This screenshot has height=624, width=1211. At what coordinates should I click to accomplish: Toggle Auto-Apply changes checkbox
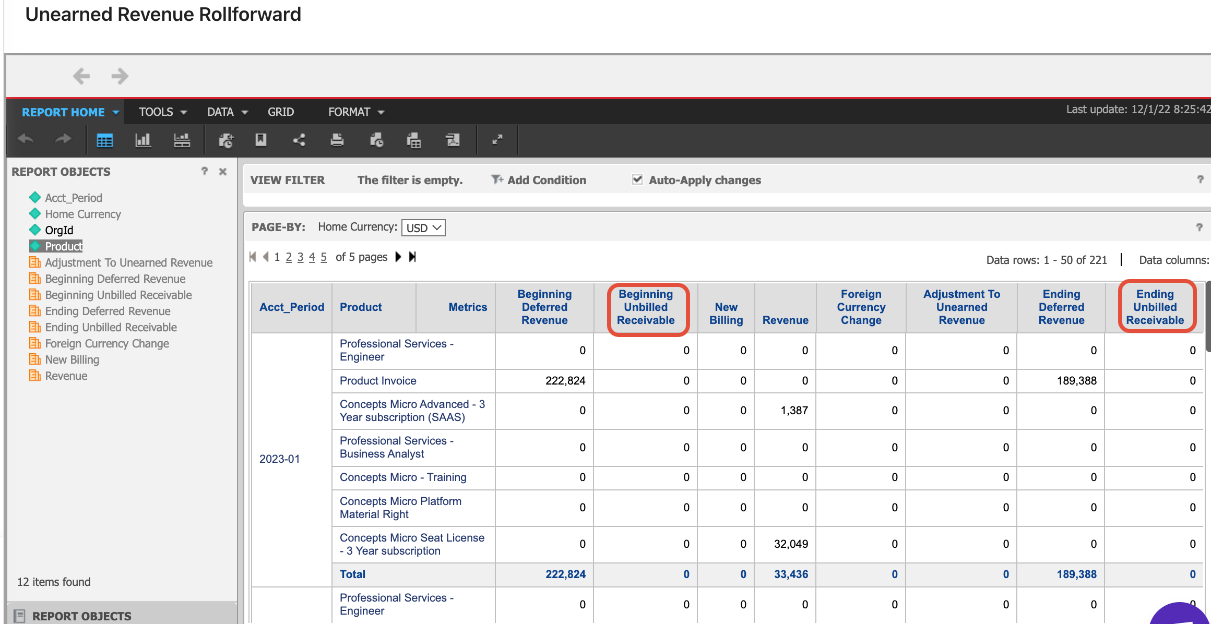[x=638, y=180]
